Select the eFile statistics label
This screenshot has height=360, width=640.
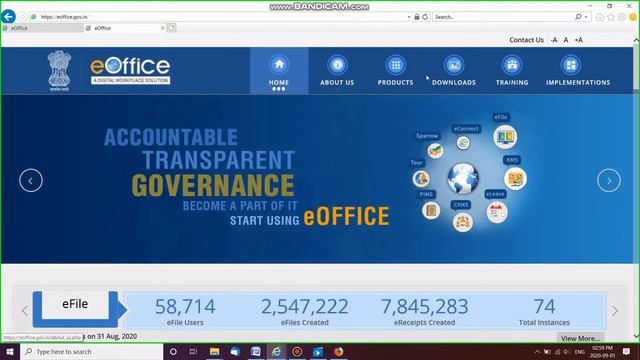[x=75, y=304]
